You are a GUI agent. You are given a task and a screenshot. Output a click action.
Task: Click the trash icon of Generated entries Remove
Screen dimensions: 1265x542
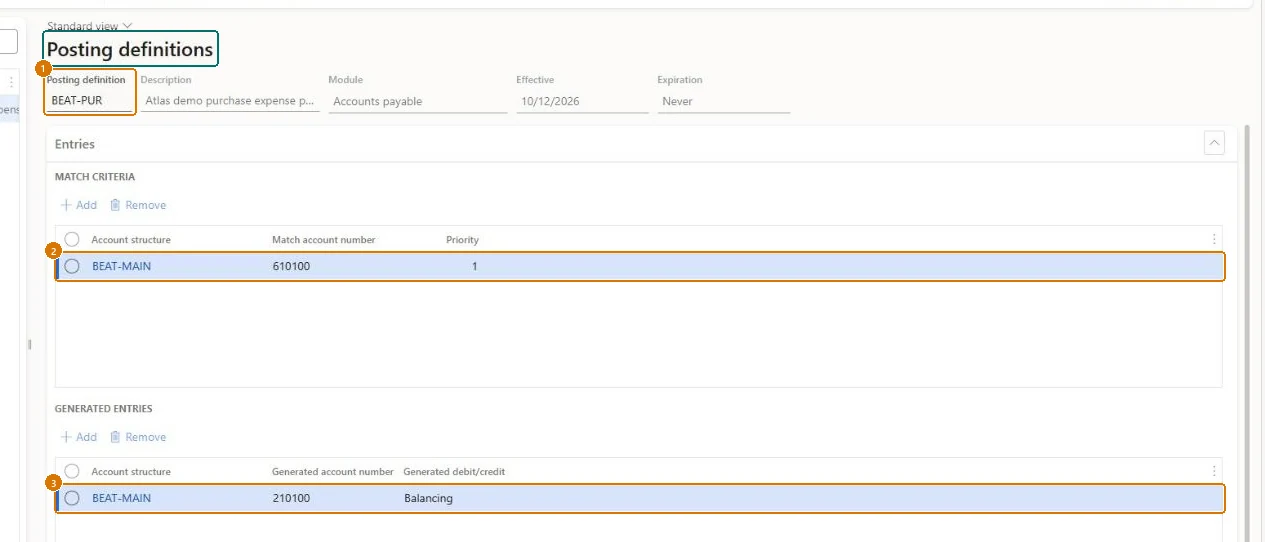click(115, 437)
